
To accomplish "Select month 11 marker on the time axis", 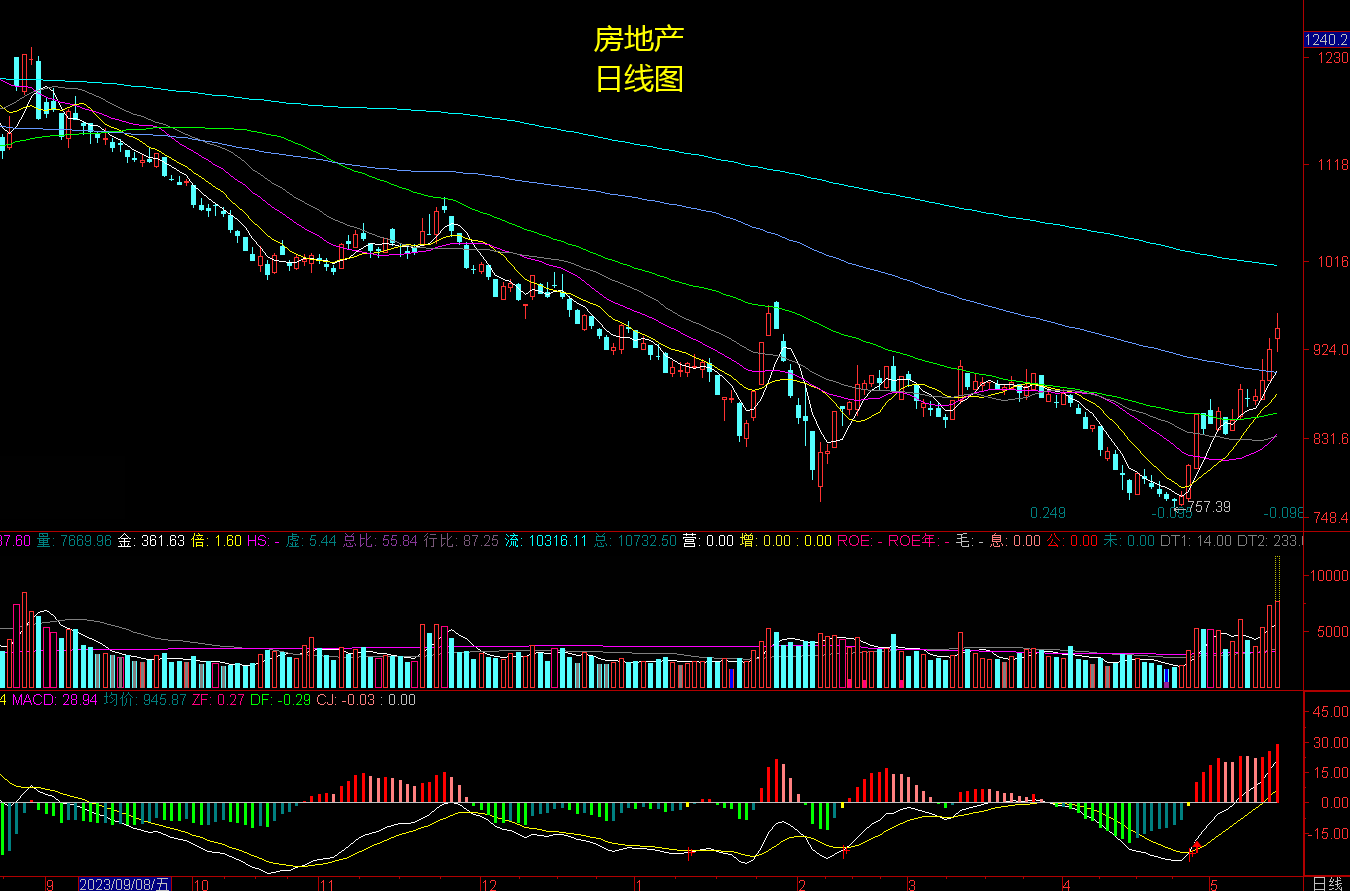I will click(x=326, y=885).
